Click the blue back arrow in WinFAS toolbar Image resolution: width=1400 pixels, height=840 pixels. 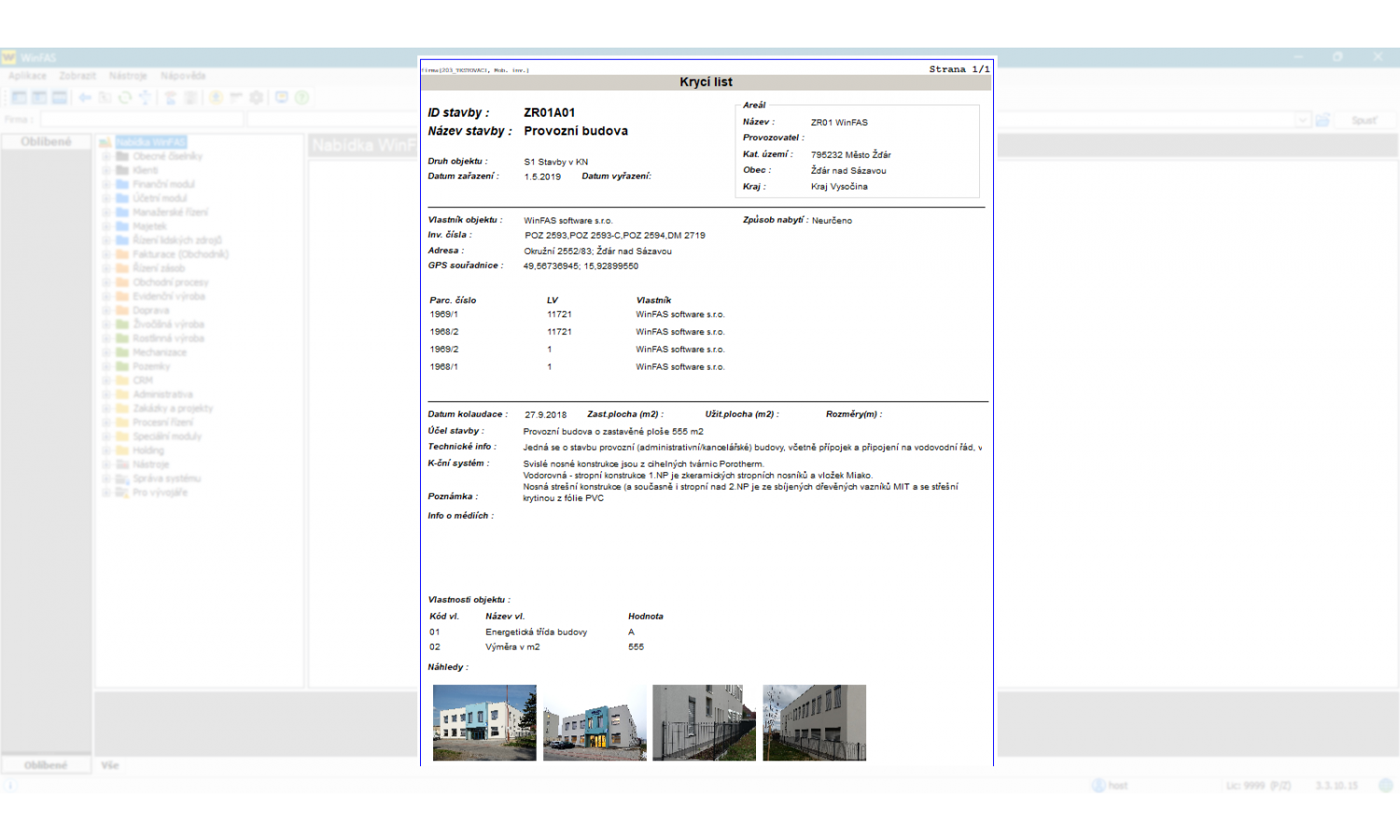[x=85, y=97]
